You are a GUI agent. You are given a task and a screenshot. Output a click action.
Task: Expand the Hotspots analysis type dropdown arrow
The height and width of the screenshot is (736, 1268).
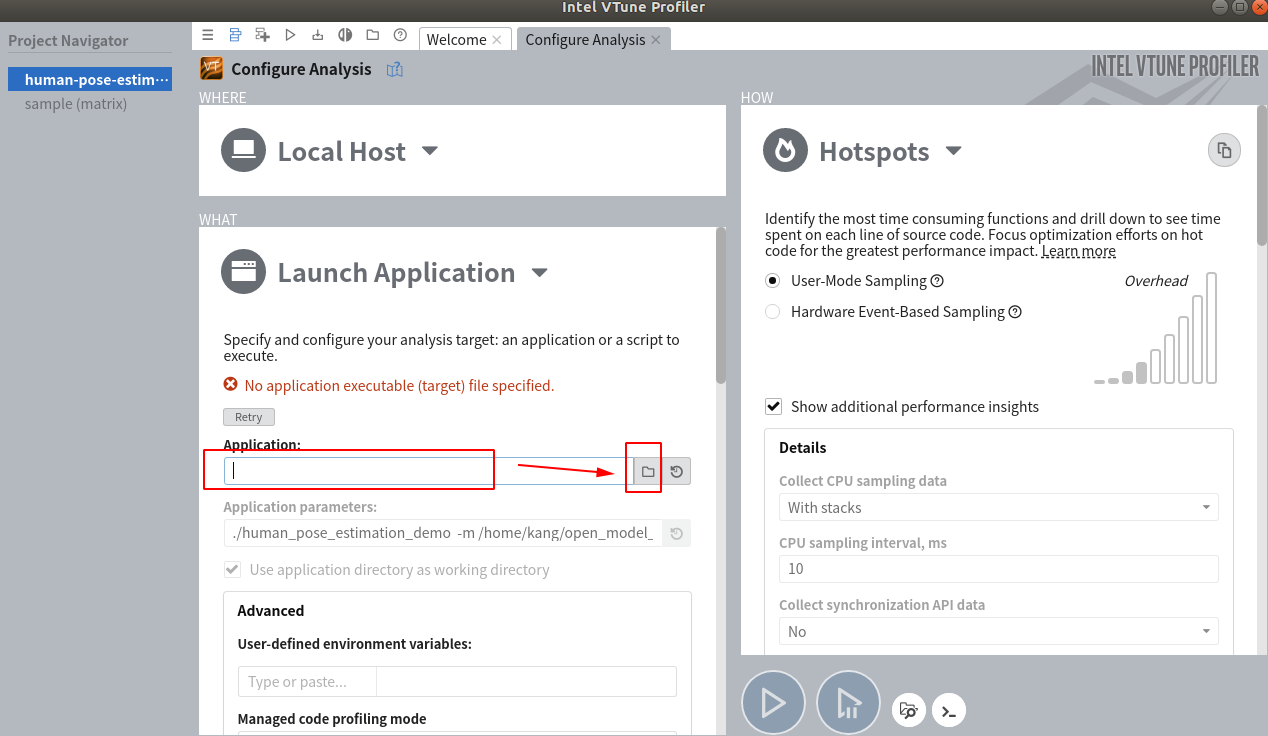tap(953, 151)
